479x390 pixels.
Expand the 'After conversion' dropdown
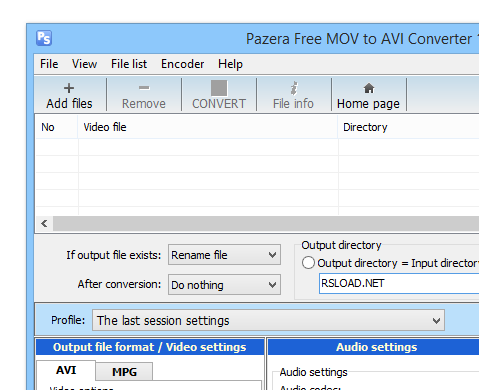tap(224, 285)
